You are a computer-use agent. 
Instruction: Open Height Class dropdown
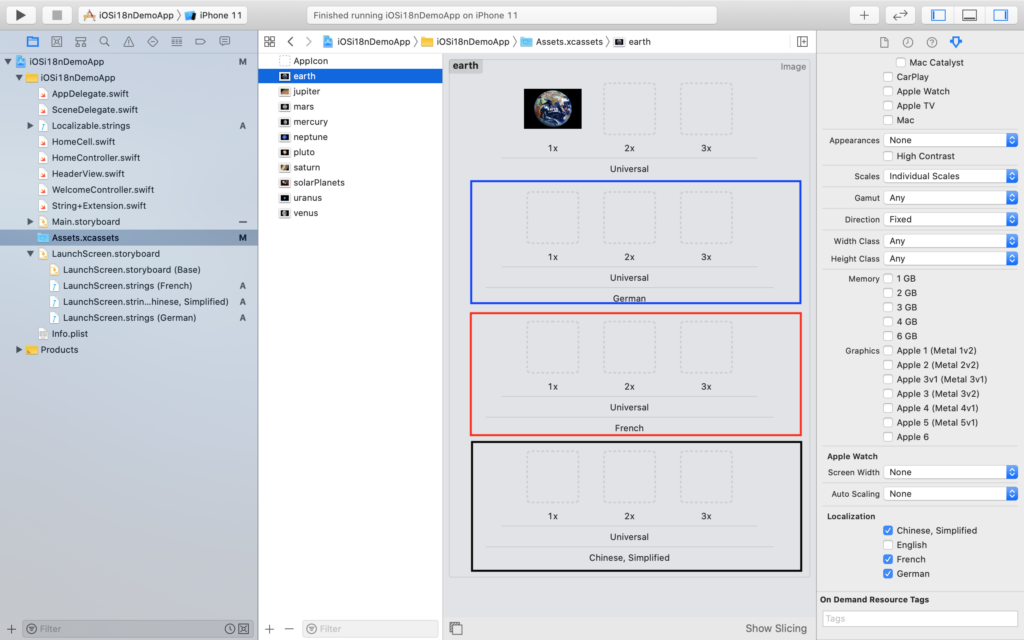(950, 259)
